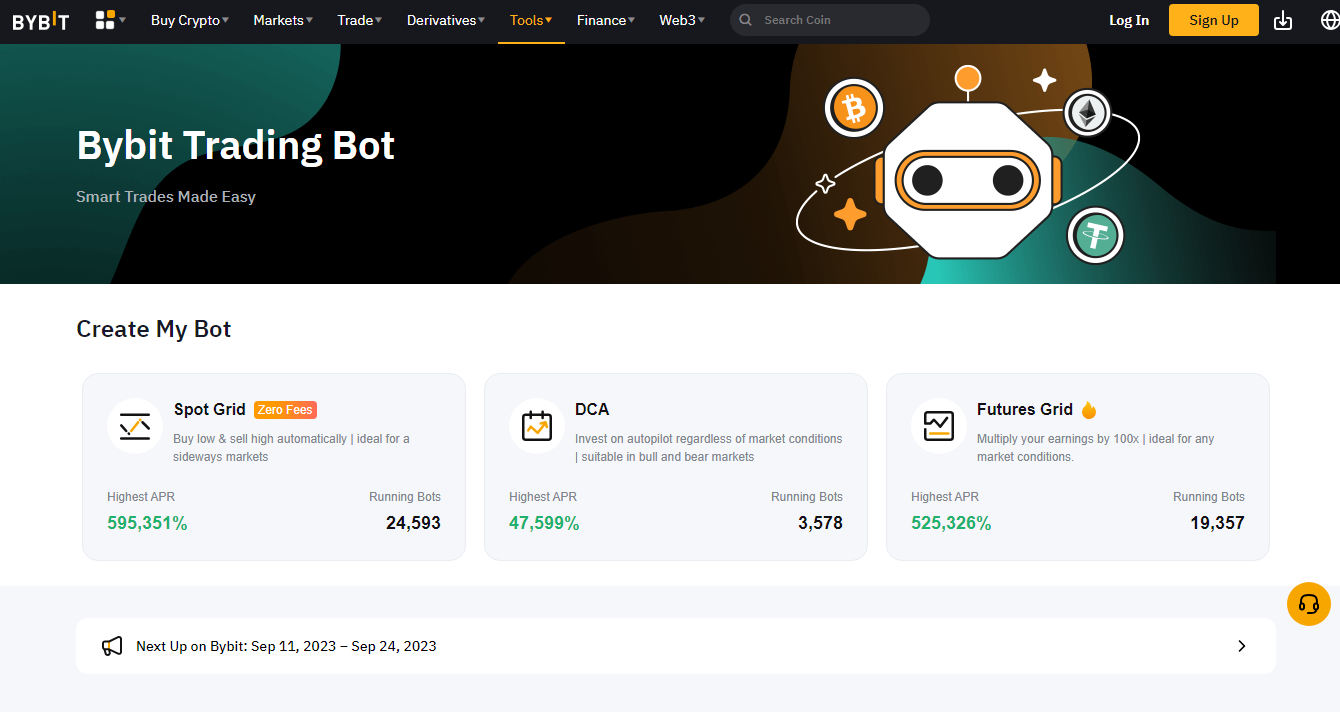Image resolution: width=1340 pixels, height=712 pixels.
Task: Click the Spot Grid bot icon
Action: click(135, 426)
